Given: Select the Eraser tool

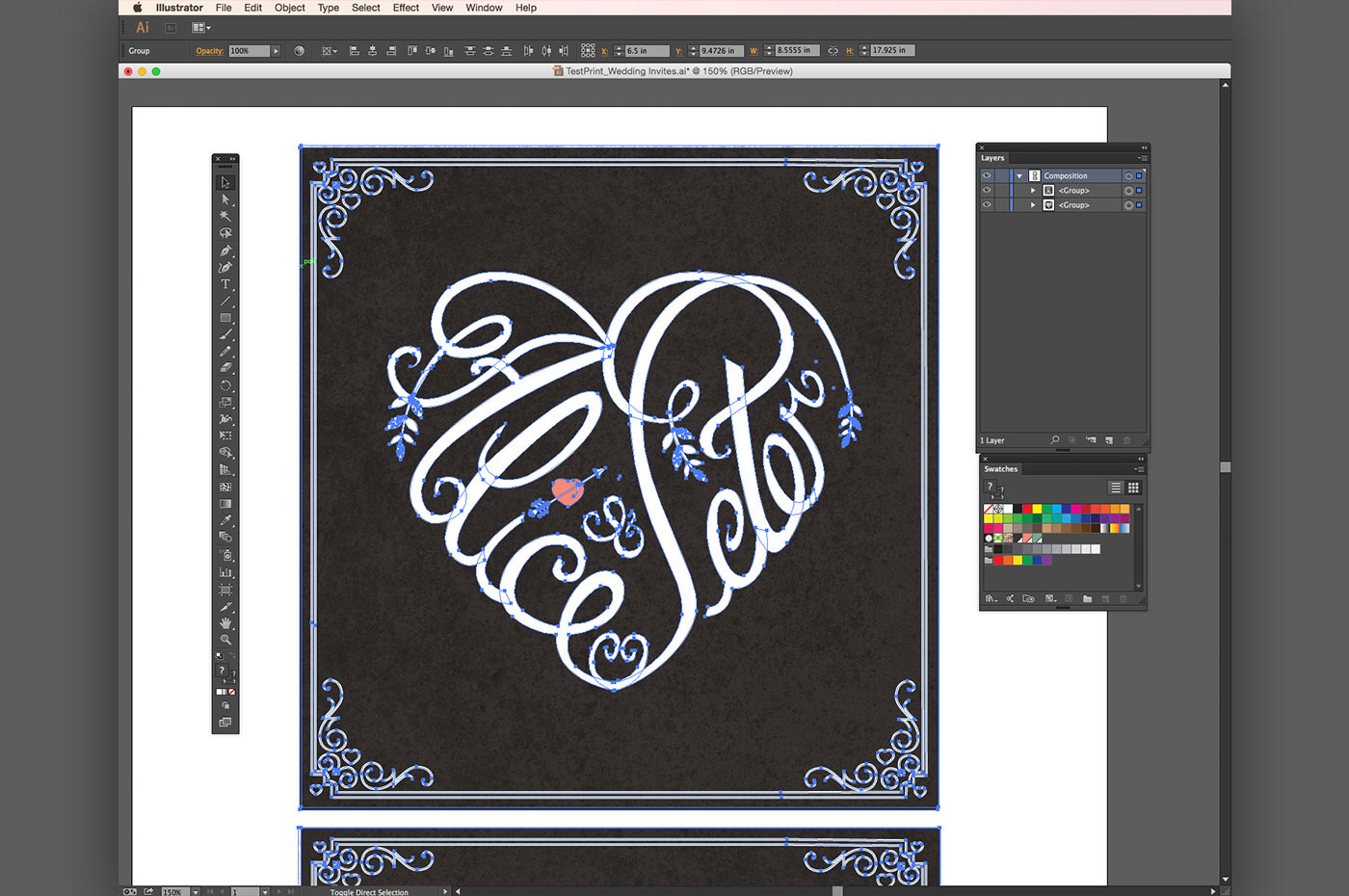Looking at the screenshot, I should click(x=225, y=367).
